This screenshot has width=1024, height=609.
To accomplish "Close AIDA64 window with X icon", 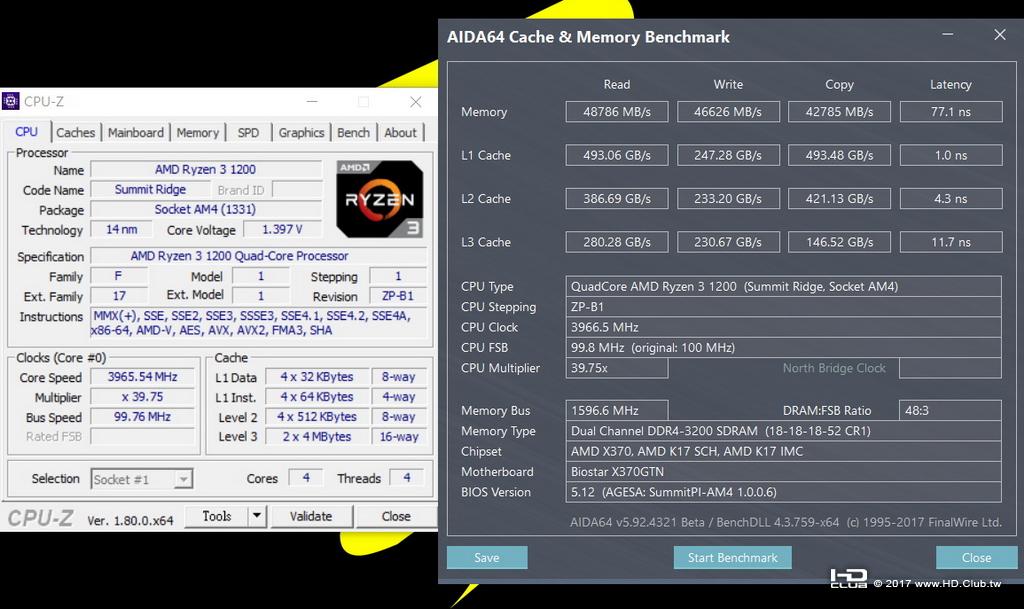I will point(1000,35).
